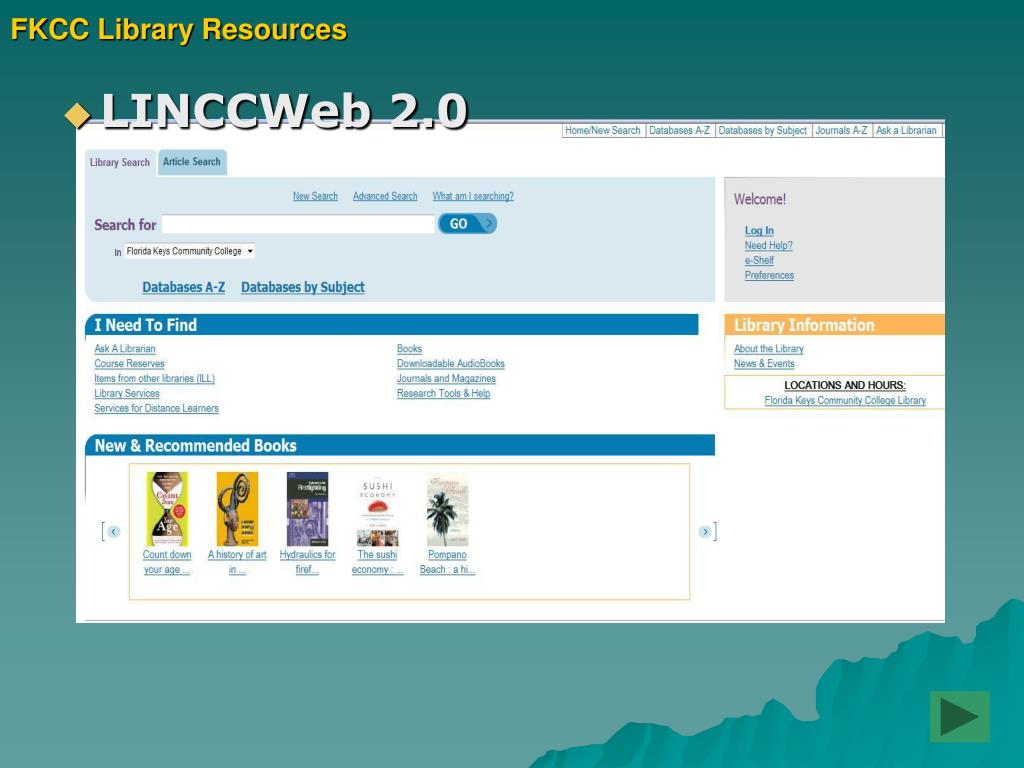
Task: Click the Log In link
Action: 759,231
